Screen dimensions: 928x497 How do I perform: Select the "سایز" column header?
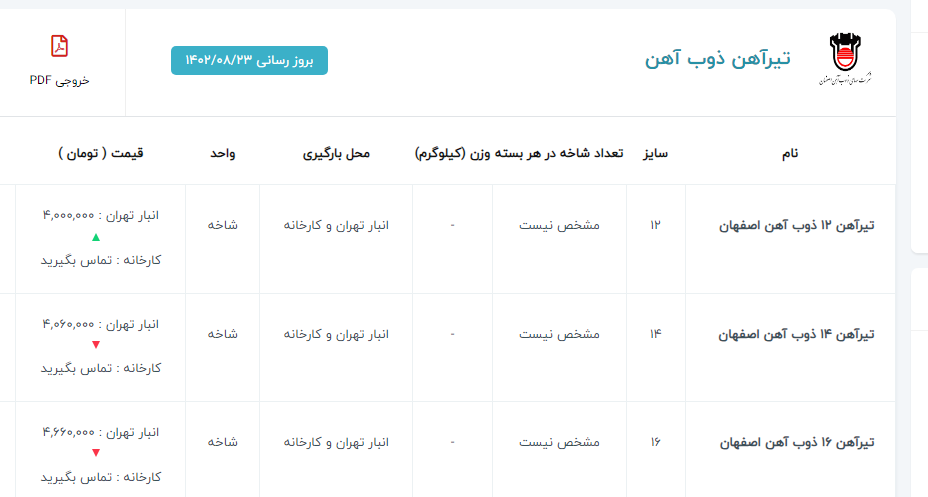[x=655, y=153]
